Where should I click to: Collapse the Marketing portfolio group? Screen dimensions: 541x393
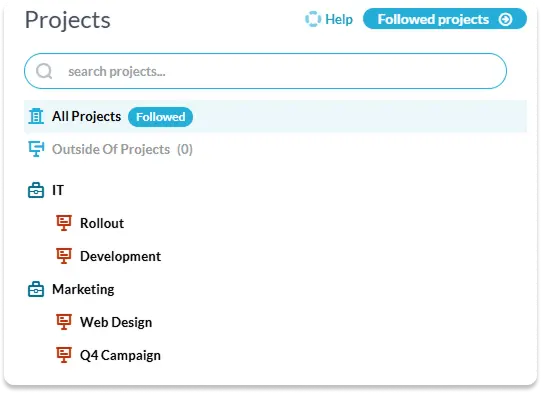click(x=83, y=289)
